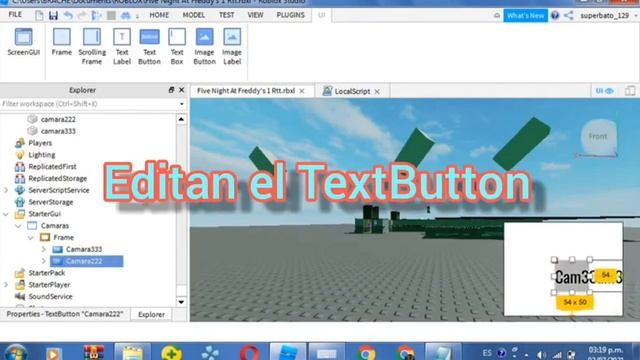Screen dimensions: 640x360
Task: Insert a Frame UI element
Action: 62,42
